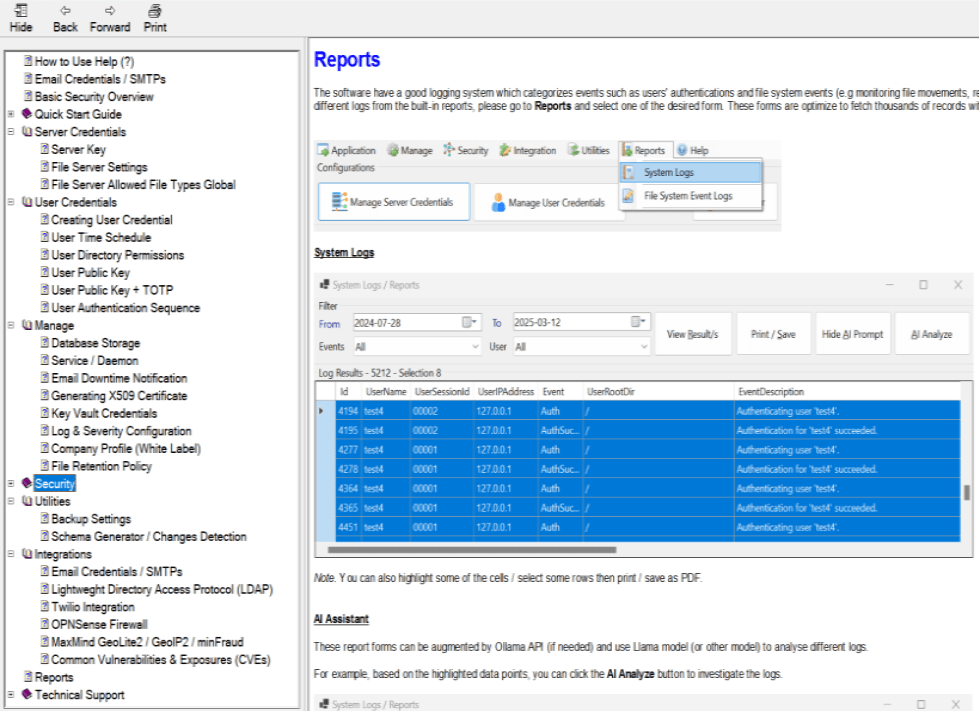Collapse the Utilities tree node
Screen dimensions: 979x711
pos(11,501)
